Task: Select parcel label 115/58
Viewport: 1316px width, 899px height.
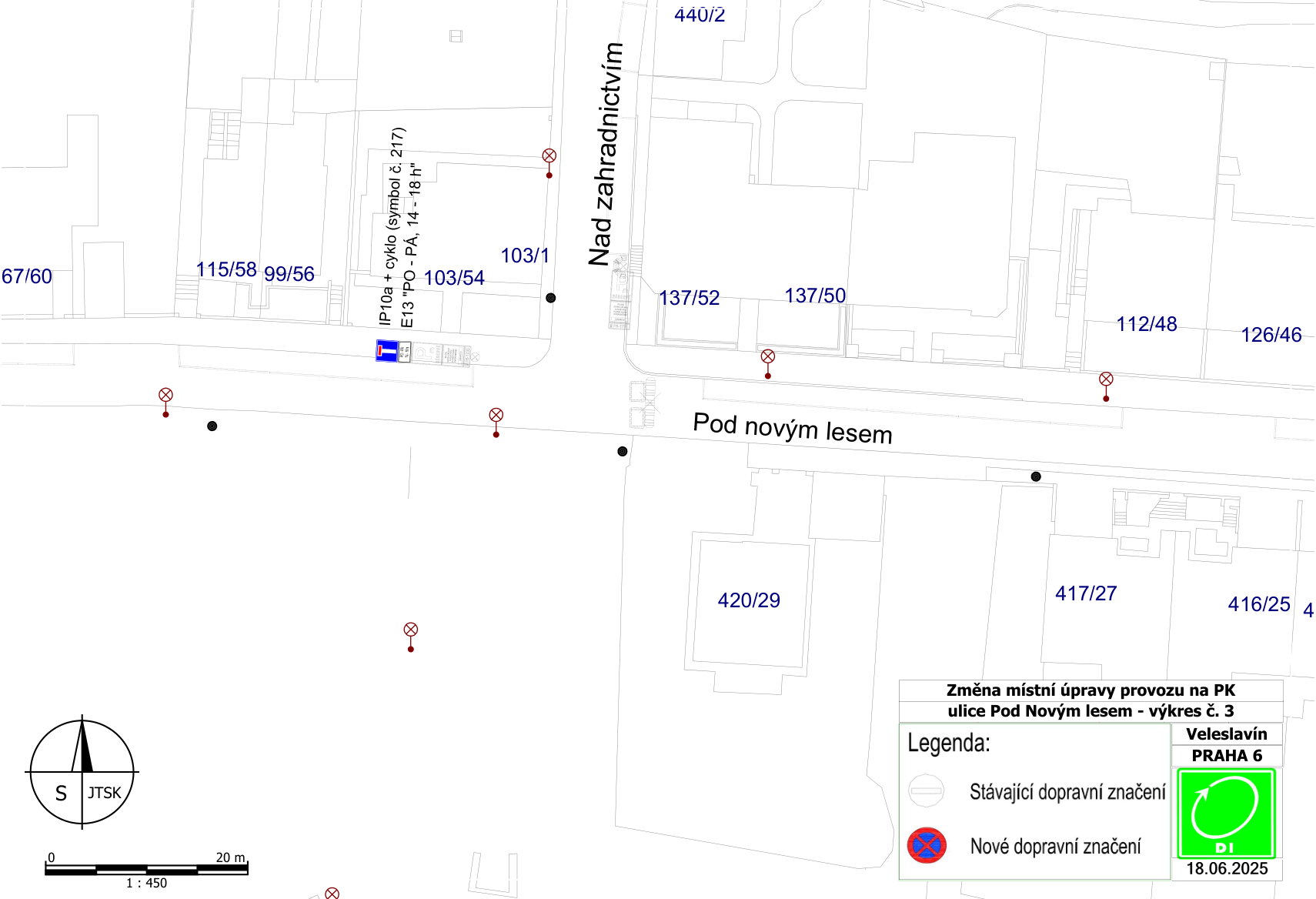Action: (x=226, y=269)
